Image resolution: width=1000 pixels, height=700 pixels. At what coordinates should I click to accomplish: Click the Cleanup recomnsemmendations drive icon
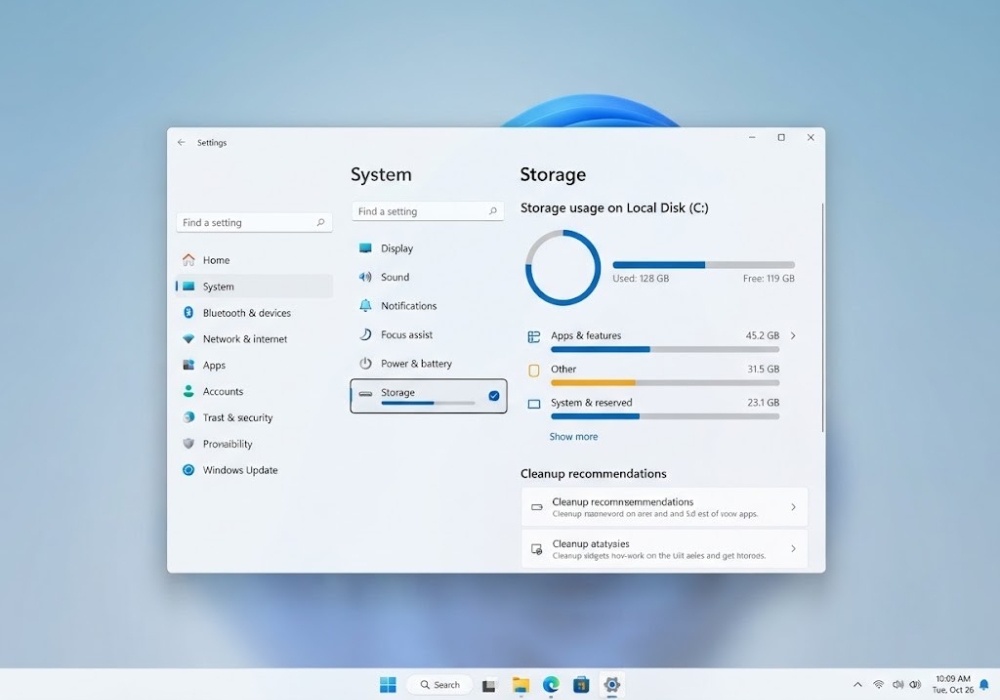[537, 507]
